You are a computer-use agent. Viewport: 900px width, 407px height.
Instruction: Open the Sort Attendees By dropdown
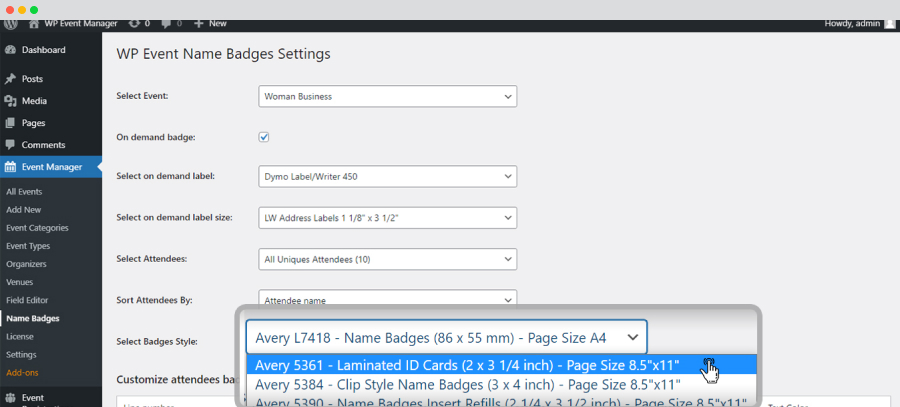387,299
